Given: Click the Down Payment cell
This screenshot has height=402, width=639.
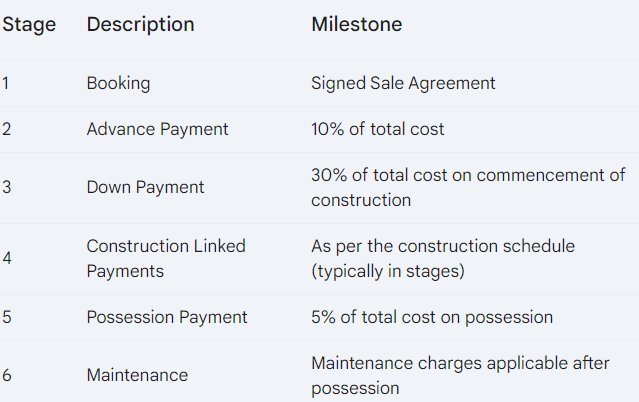Looking at the screenshot, I should [145, 188].
